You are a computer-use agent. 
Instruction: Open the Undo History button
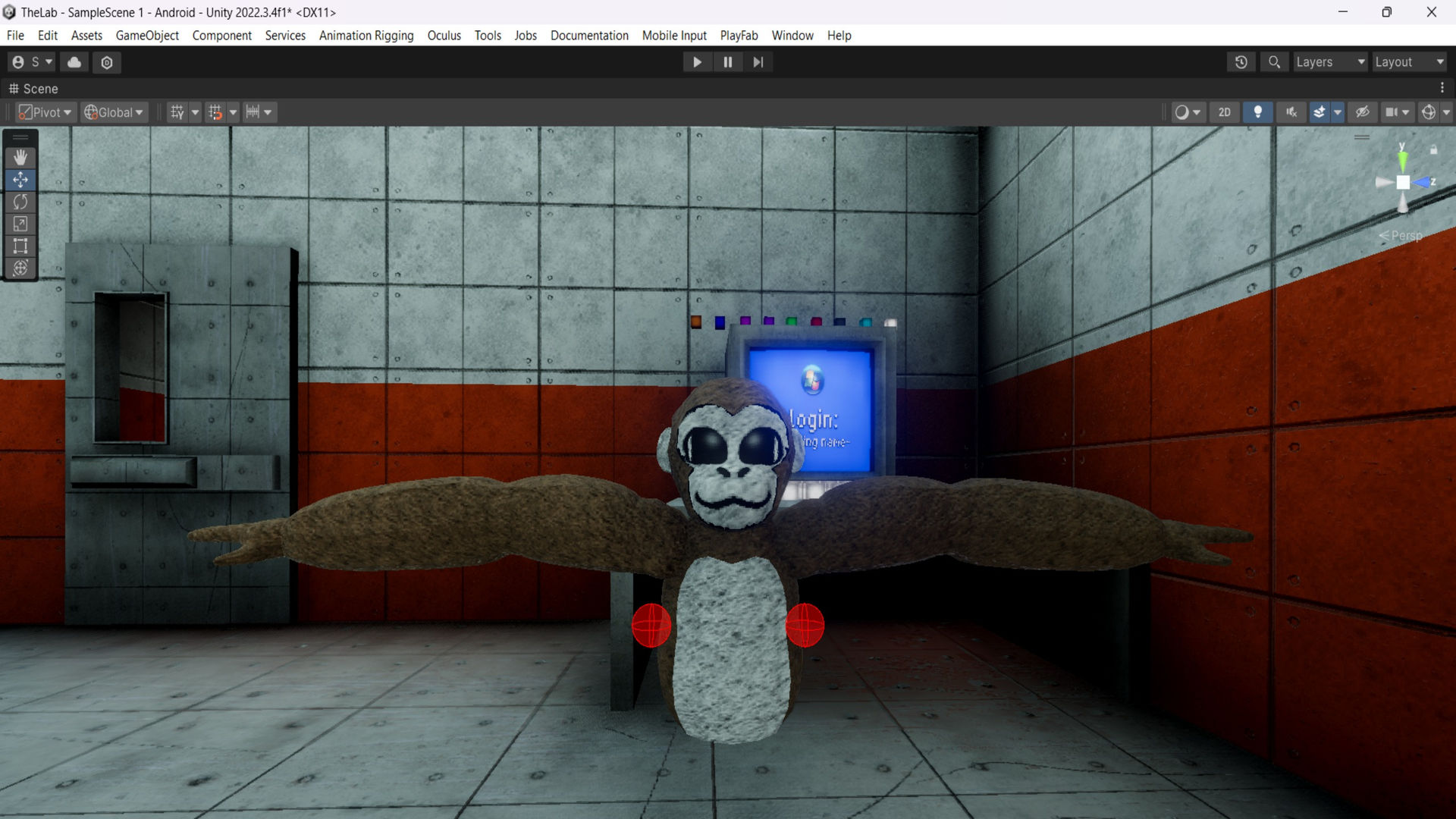click(1241, 62)
